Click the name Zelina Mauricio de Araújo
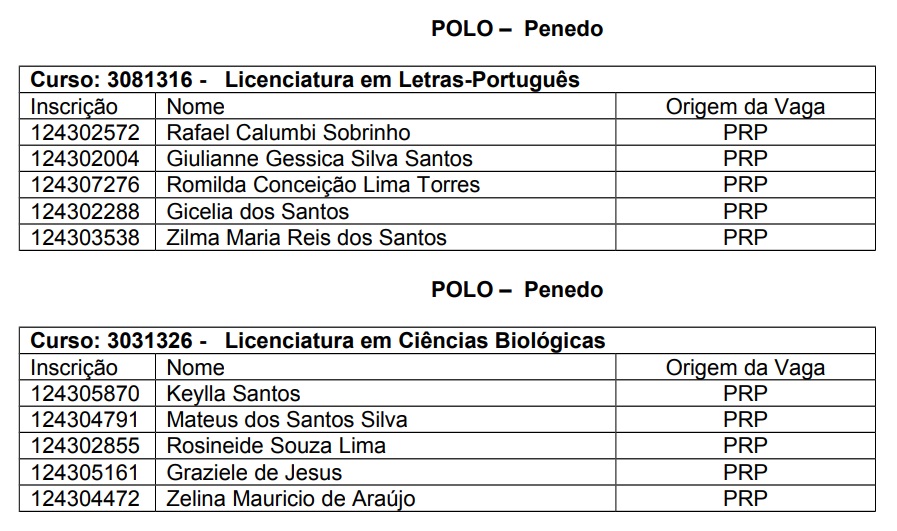The image size is (897, 531). click(x=291, y=498)
